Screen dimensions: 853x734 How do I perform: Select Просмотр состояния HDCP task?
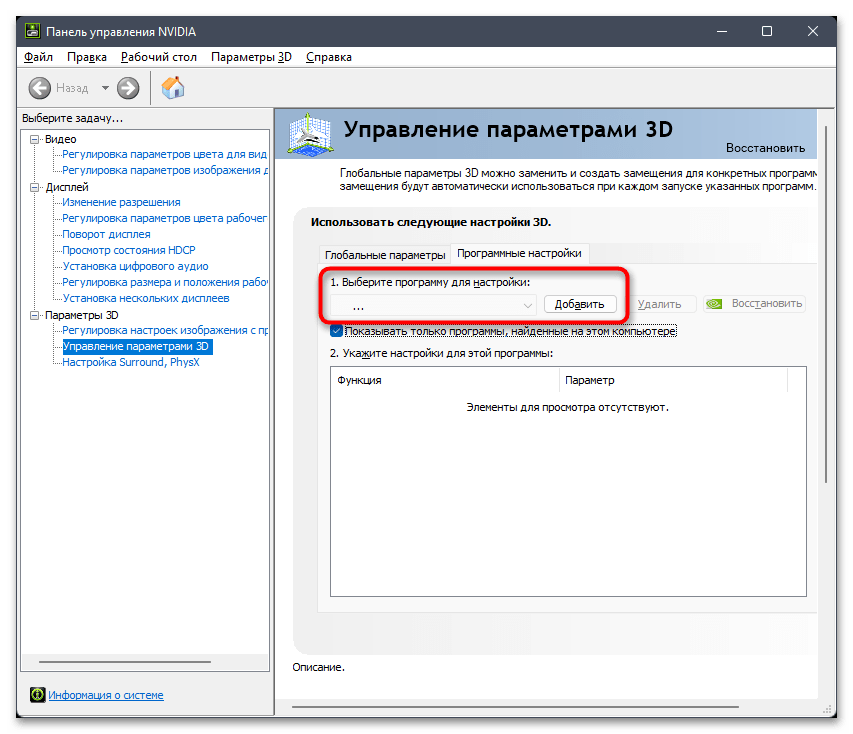(128, 250)
